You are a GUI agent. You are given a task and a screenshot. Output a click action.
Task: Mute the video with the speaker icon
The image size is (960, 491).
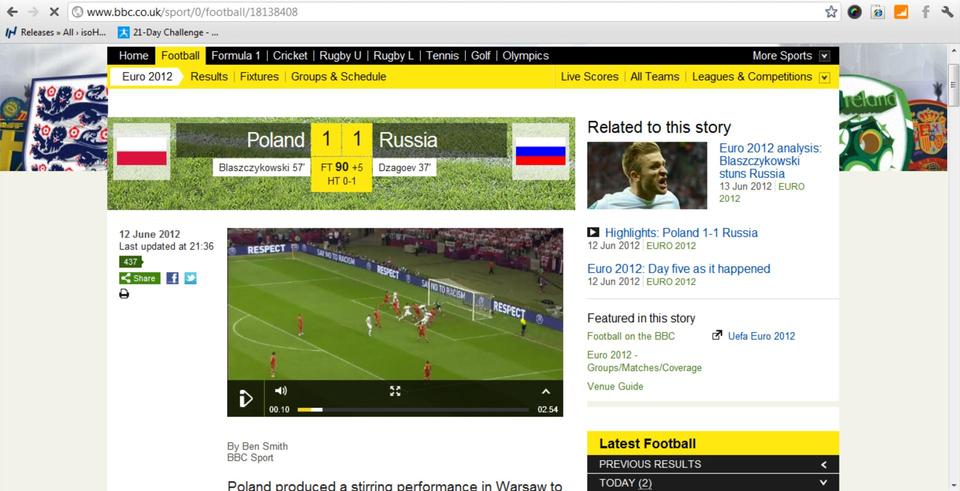280,391
